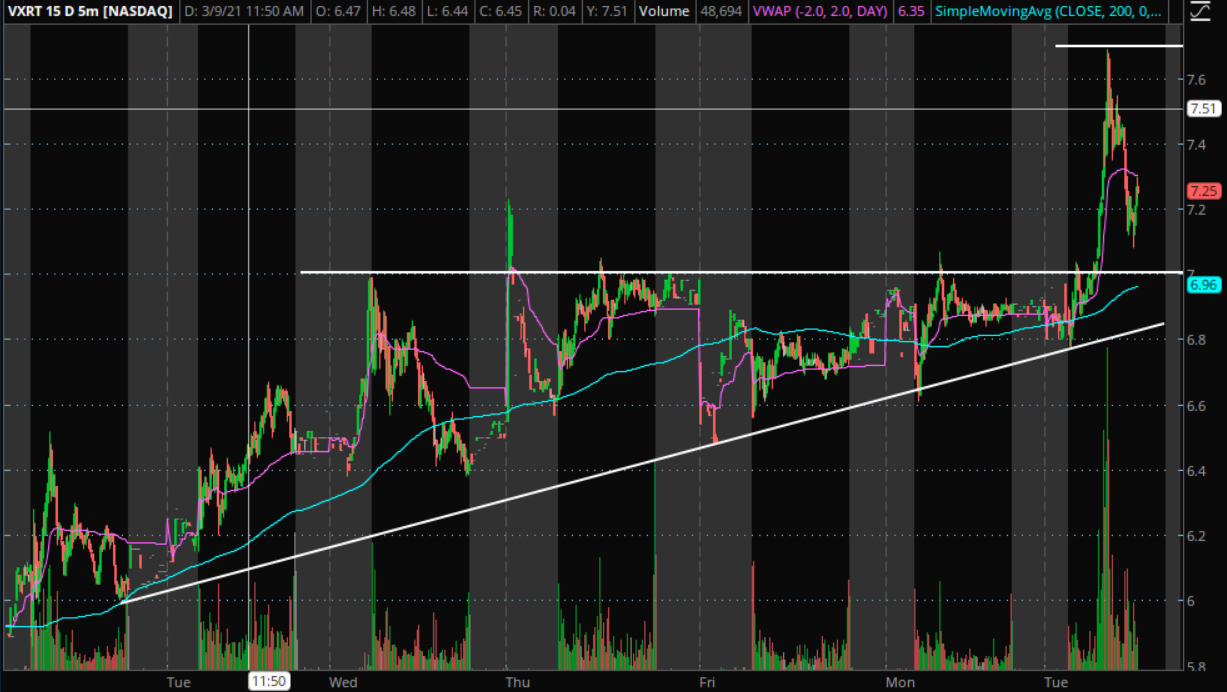The height and width of the screenshot is (692, 1227).
Task: Click the high price readout H: 6.48
Action: (x=393, y=12)
